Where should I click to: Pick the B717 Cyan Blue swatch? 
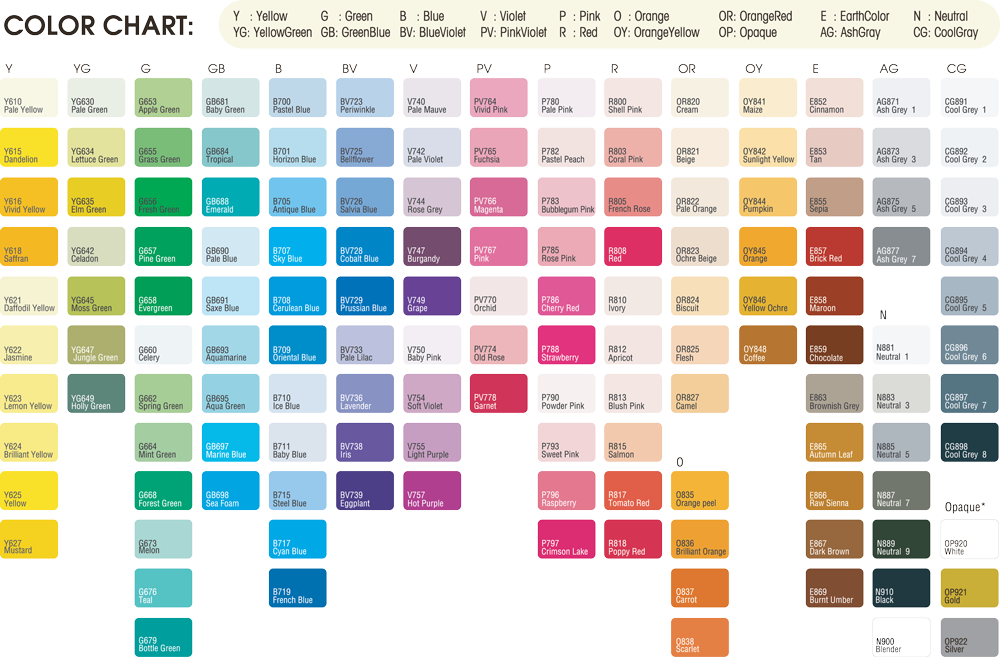tap(297, 538)
